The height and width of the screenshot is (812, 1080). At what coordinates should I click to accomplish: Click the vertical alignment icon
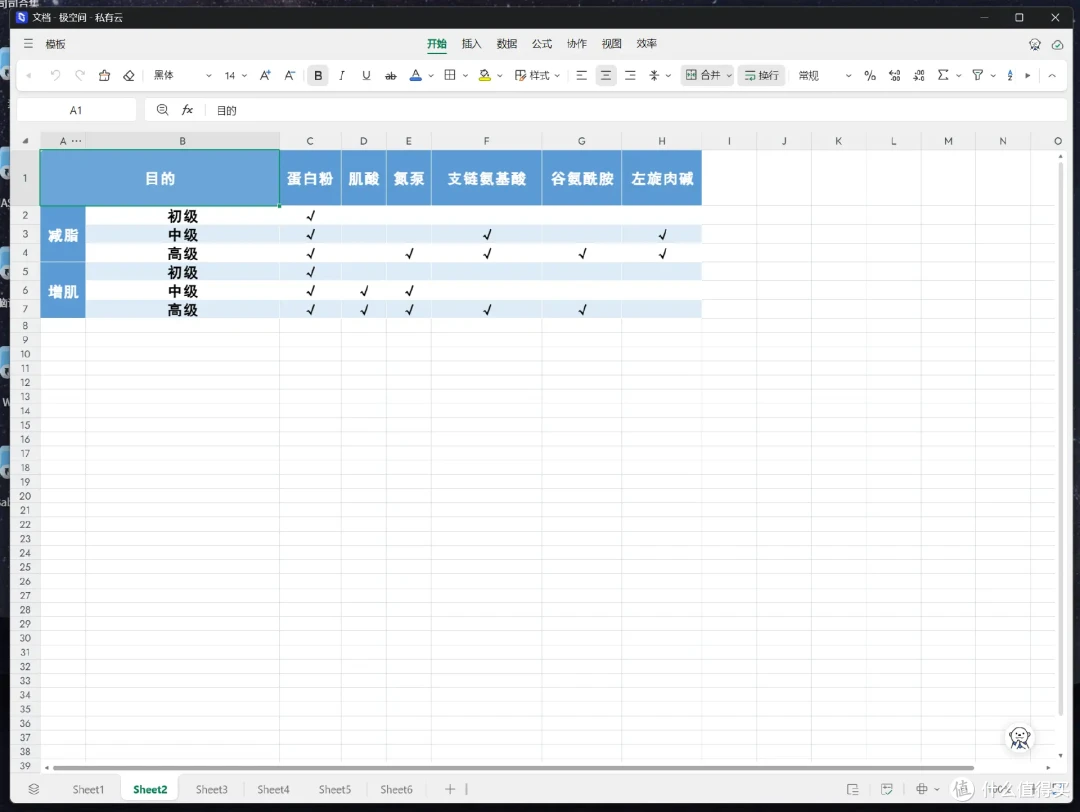point(654,75)
